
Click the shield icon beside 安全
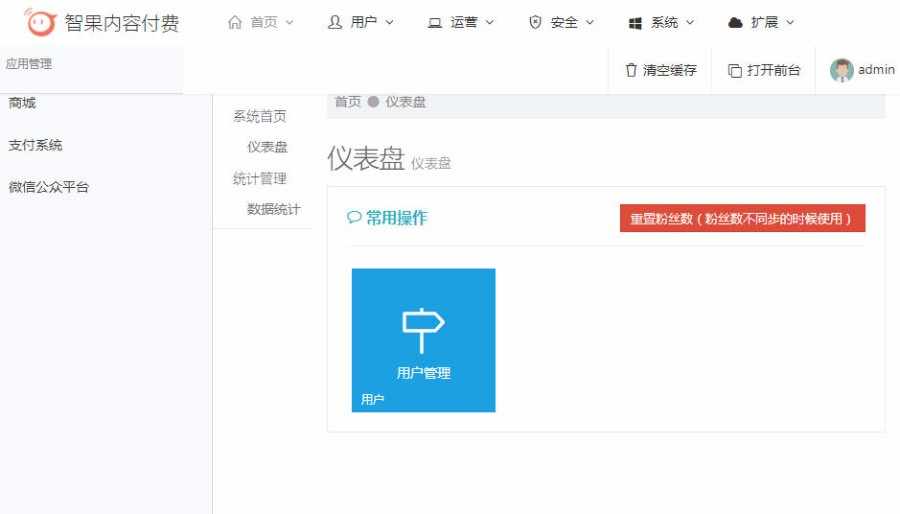[535, 22]
